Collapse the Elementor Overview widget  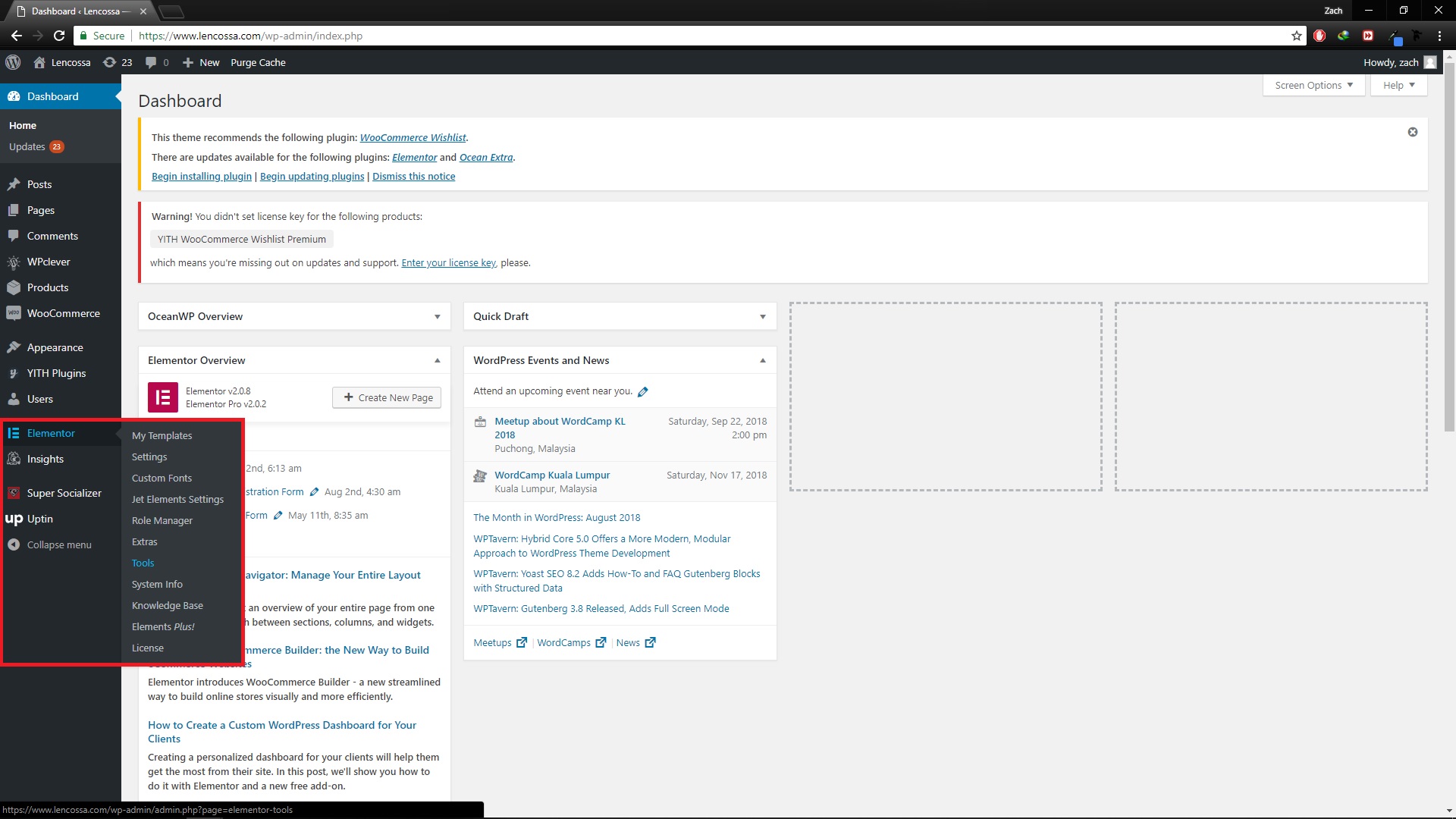click(x=438, y=361)
